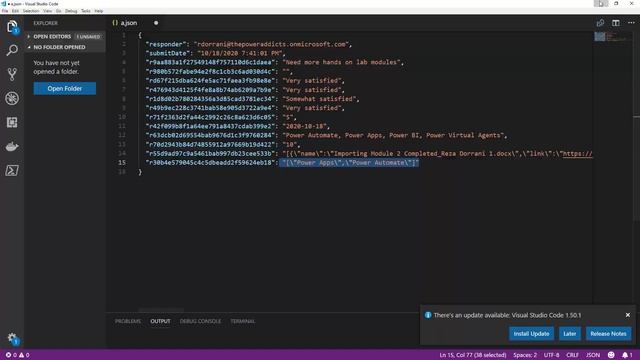Open the PowerShell command explorer icon
Viewport: 640px width, 360px height.
[12, 170]
